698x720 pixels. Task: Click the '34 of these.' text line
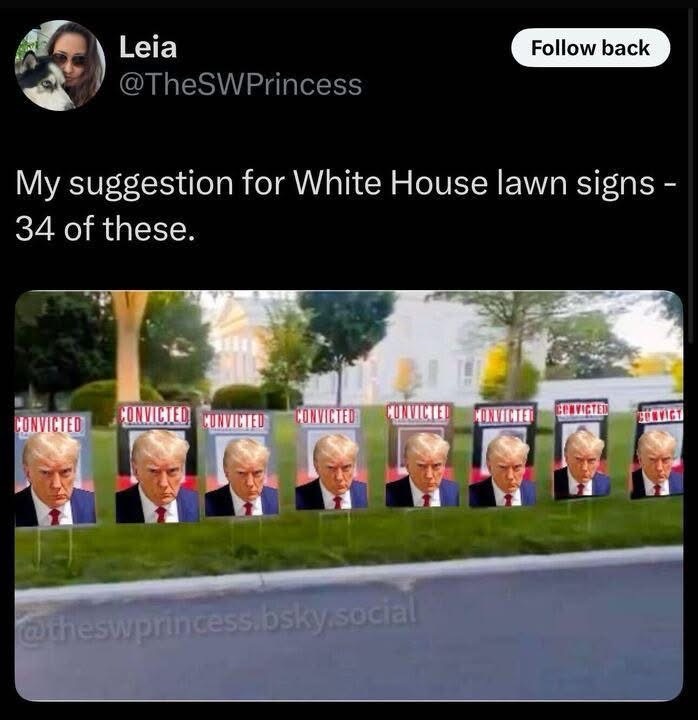[x=105, y=229]
